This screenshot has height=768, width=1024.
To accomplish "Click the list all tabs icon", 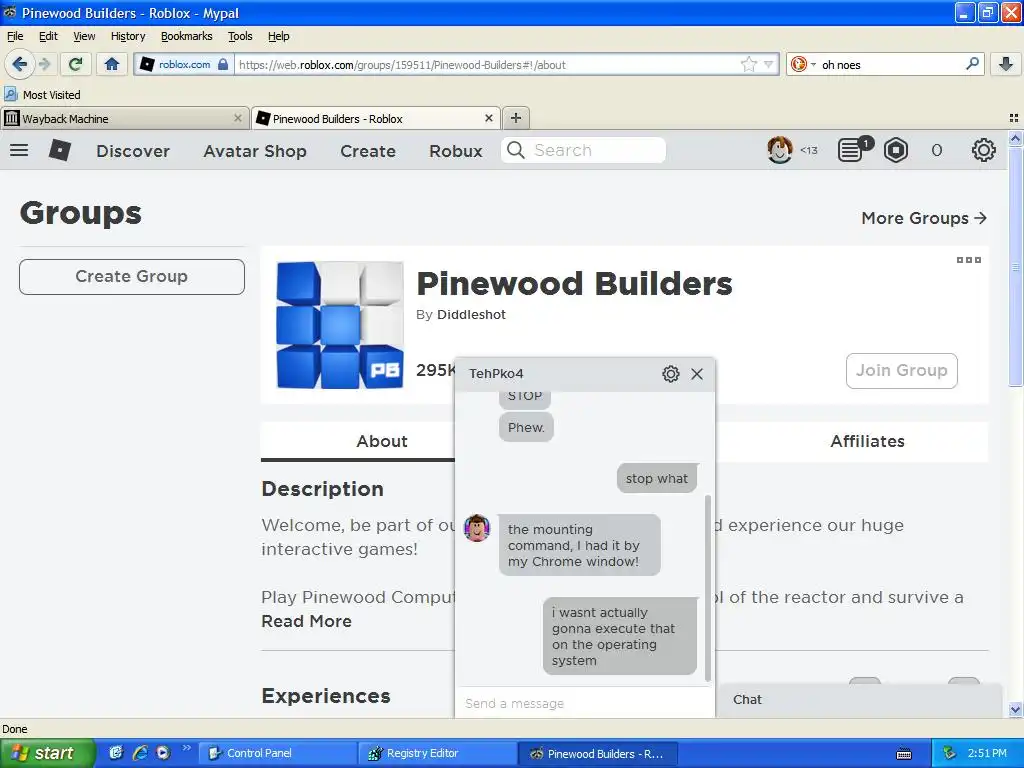I will [1014, 118].
